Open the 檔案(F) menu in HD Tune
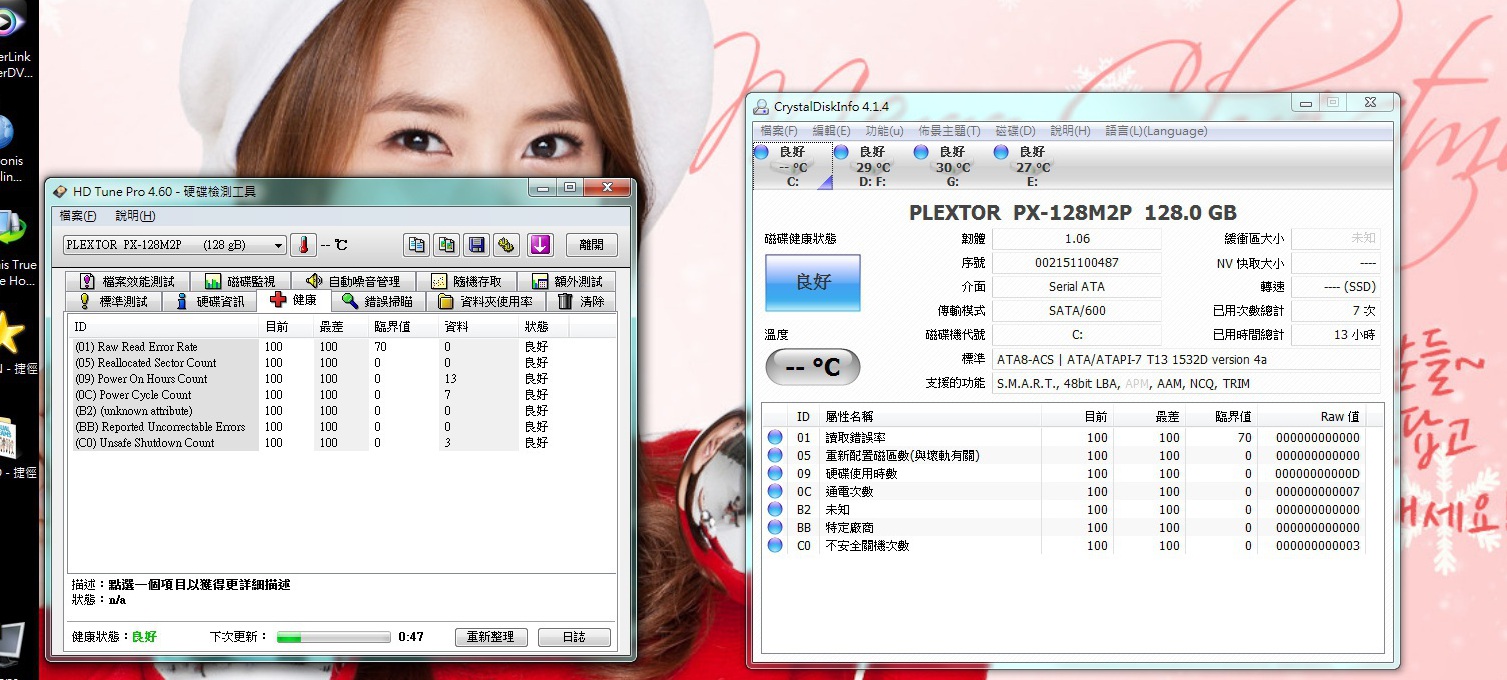The height and width of the screenshot is (680, 1507). (78, 216)
